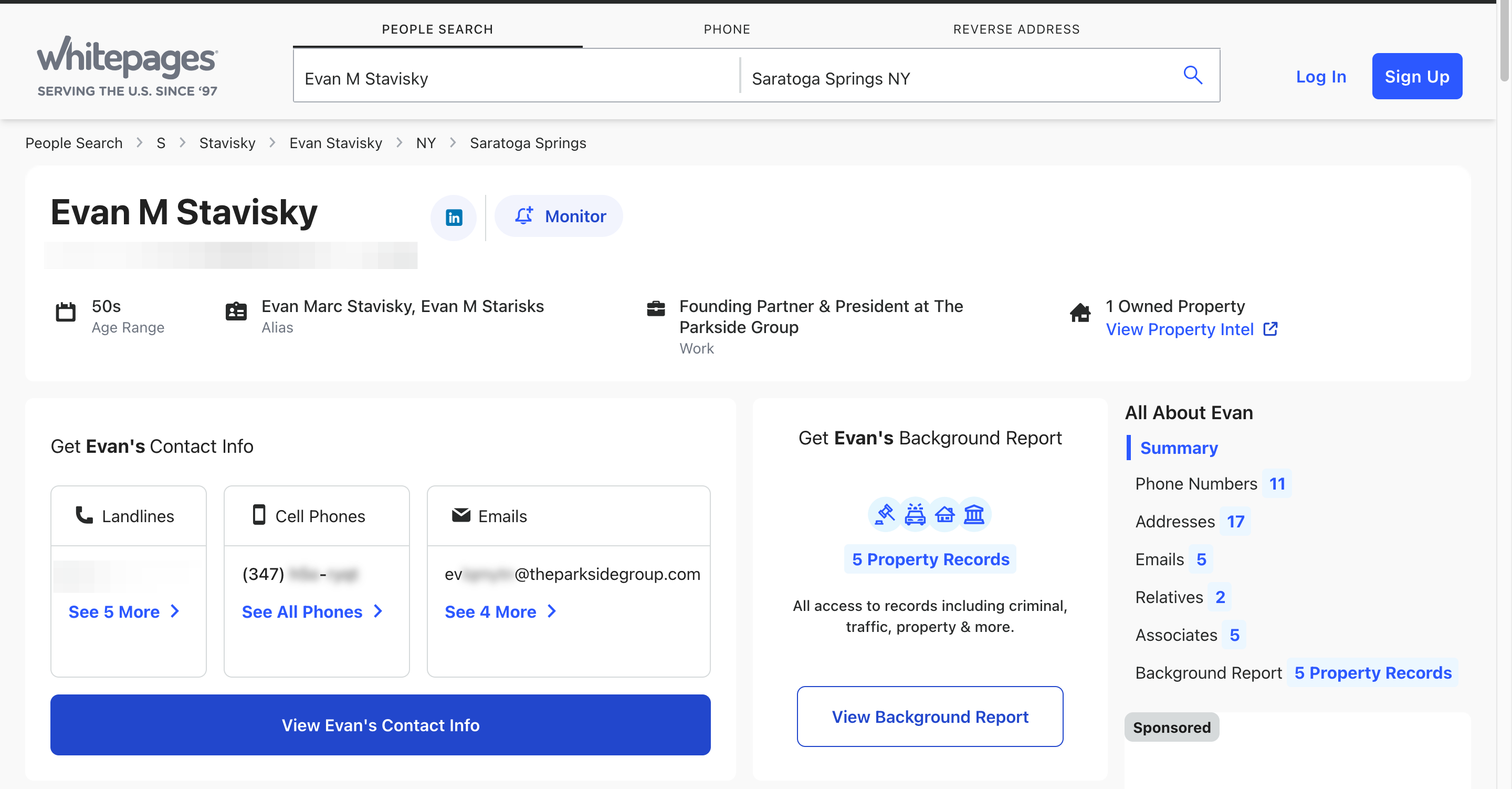Image resolution: width=1512 pixels, height=789 pixels.
Task: Click the house property records icon
Action: pyautogui.click(x=945, y=515)
